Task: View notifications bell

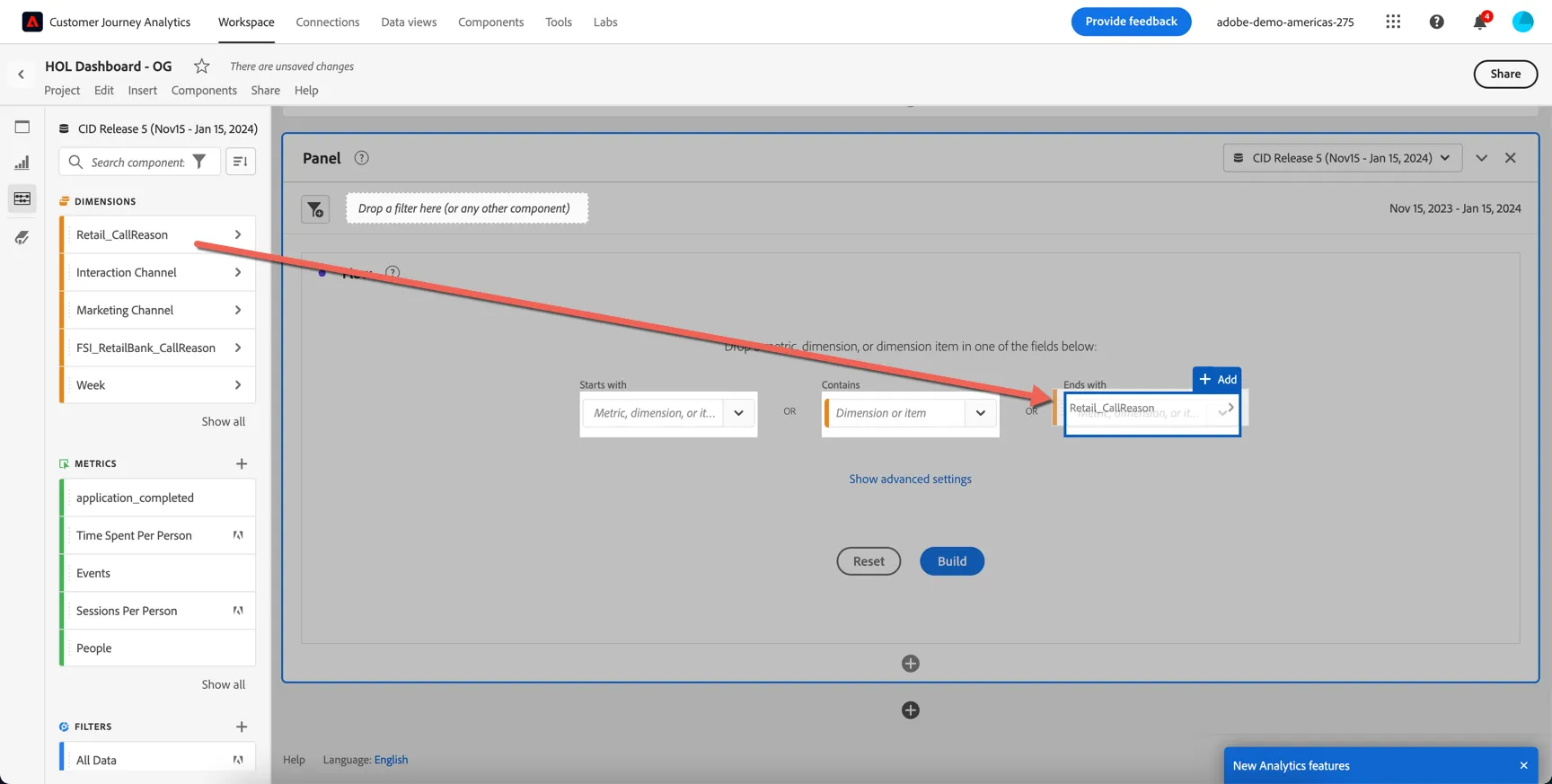Action: [x=1480, y=22]
